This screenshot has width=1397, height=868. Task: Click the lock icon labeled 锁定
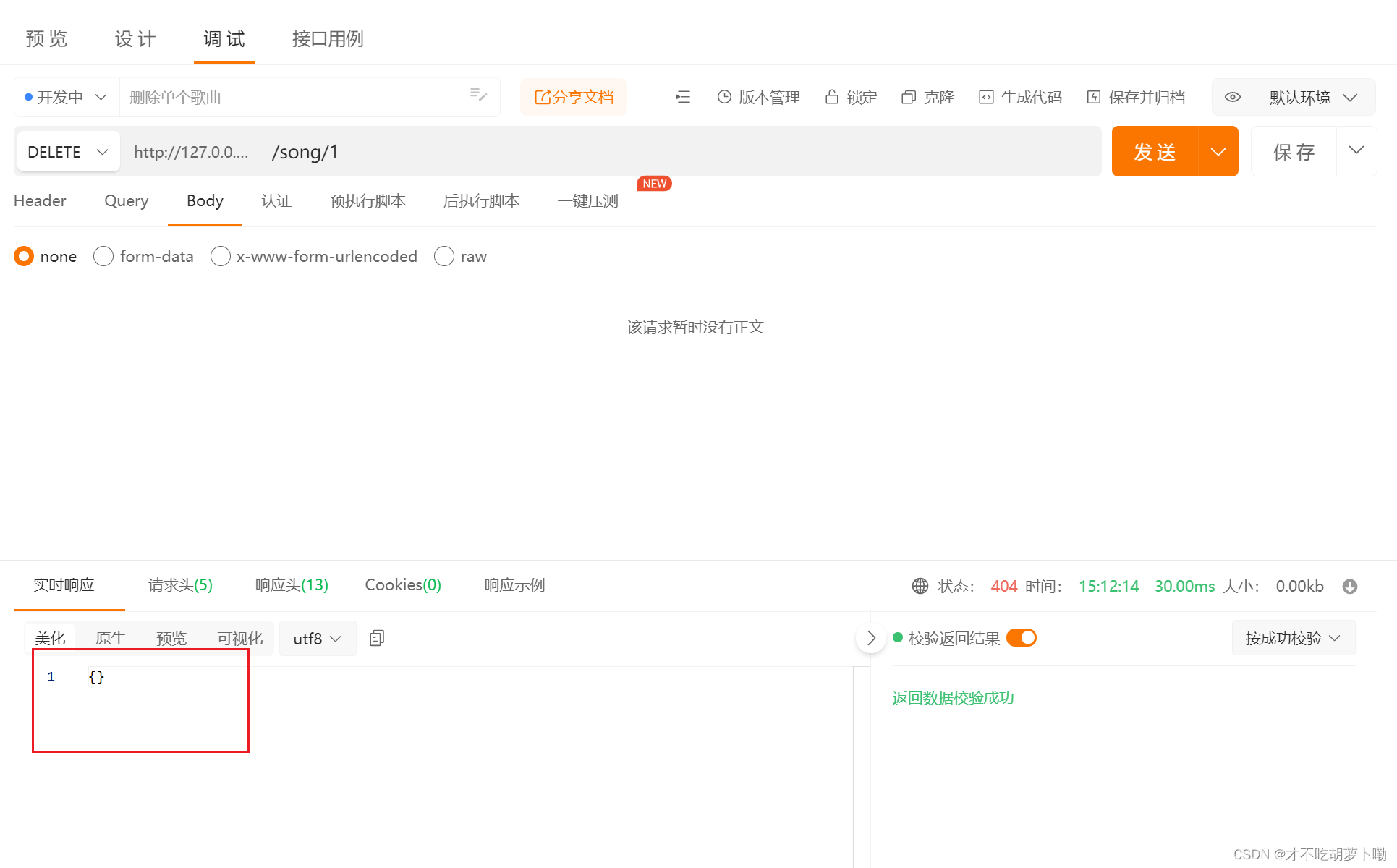click(x=832, y=97)
